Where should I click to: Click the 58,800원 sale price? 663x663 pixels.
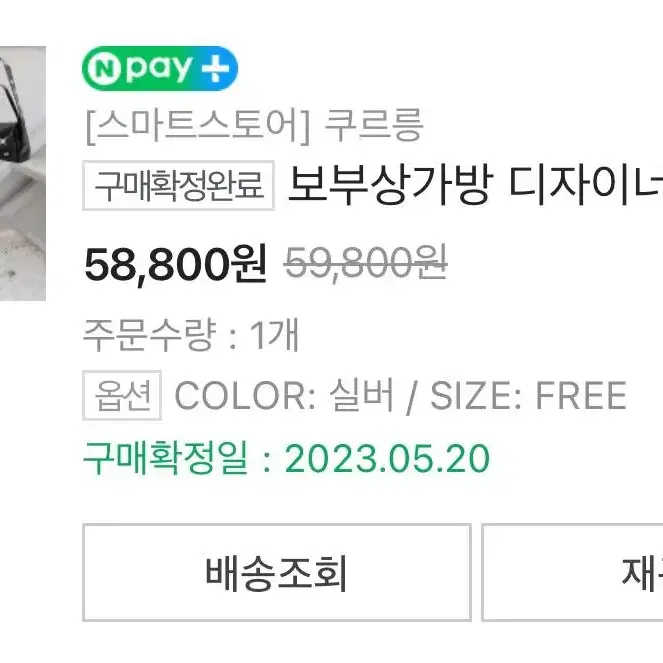[x=175, y=265]
